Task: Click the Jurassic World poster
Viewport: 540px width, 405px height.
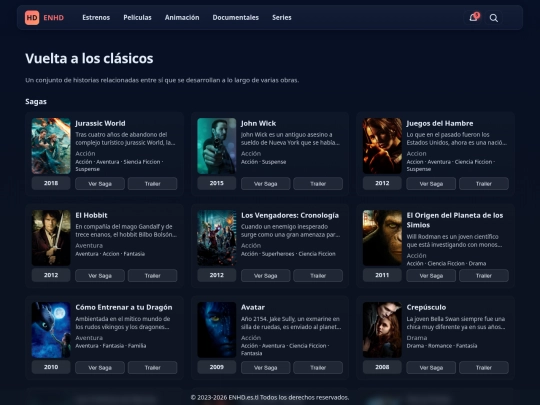Action: point(51,146)
